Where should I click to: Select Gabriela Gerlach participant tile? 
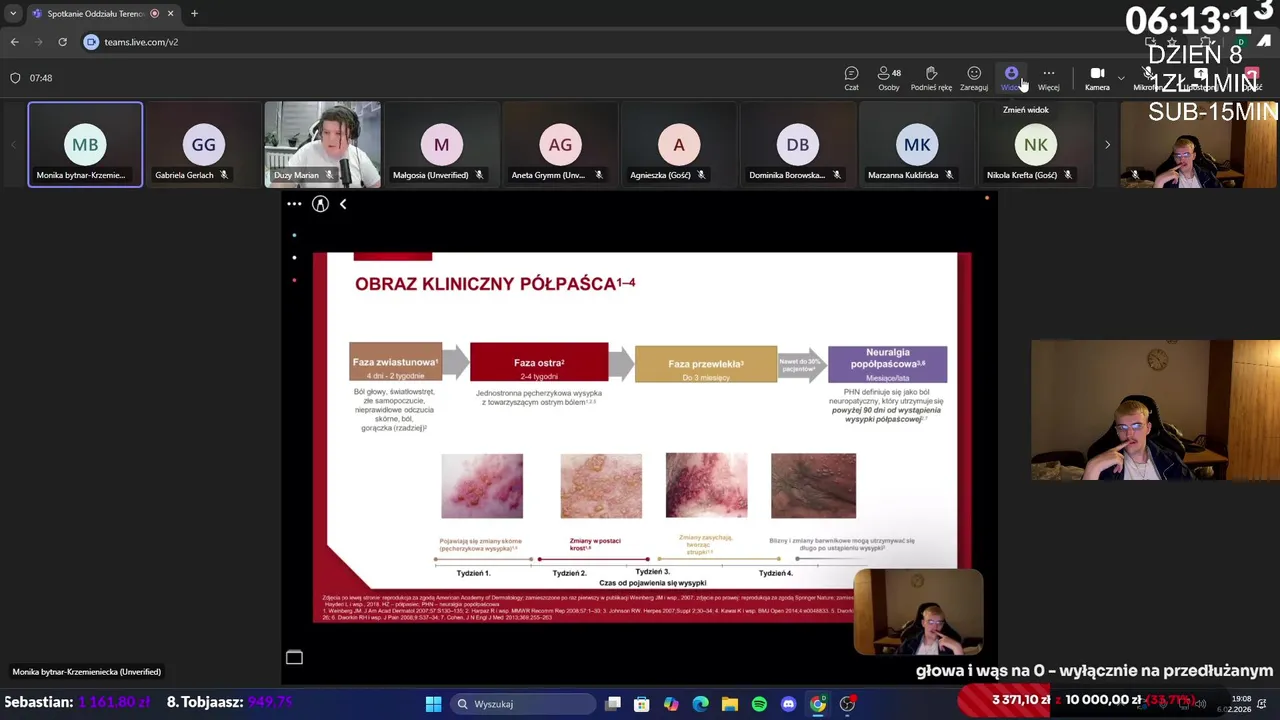pos(203,144)
